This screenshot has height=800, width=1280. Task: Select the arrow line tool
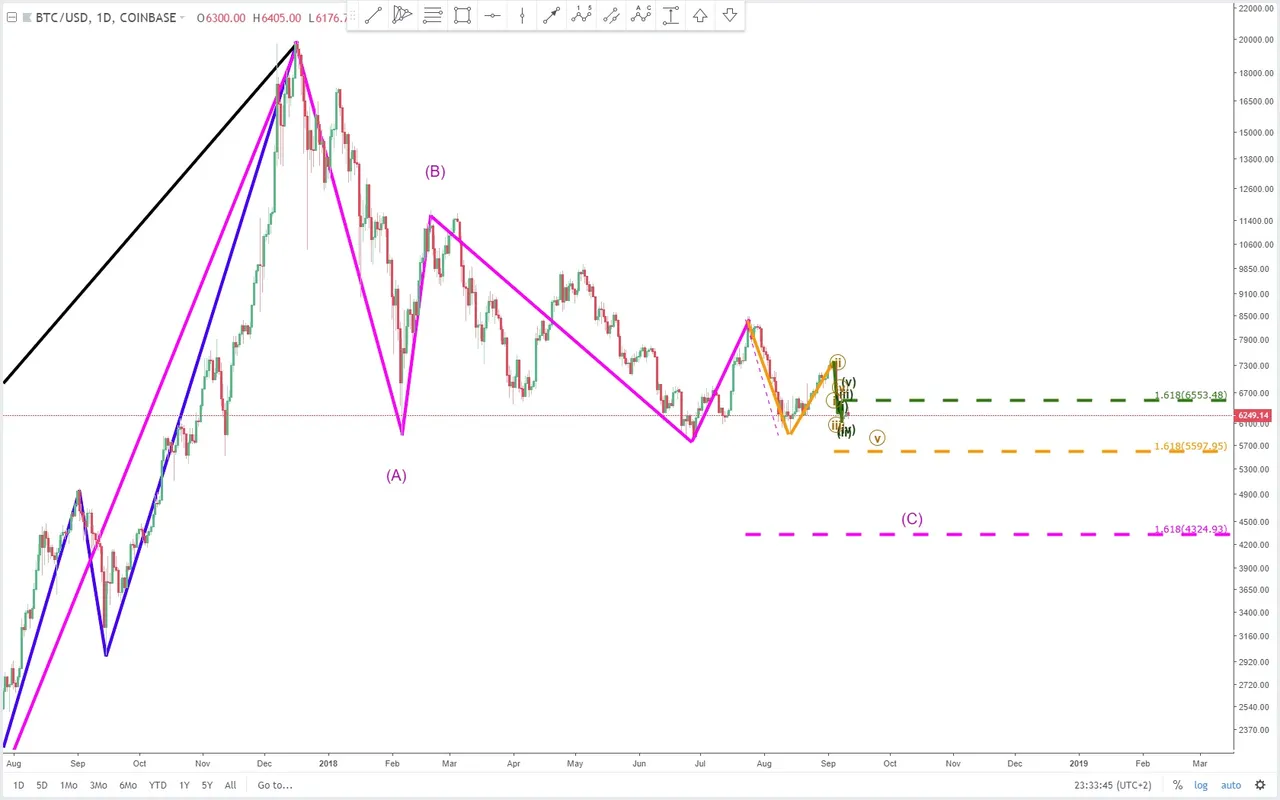coord(551,15)
